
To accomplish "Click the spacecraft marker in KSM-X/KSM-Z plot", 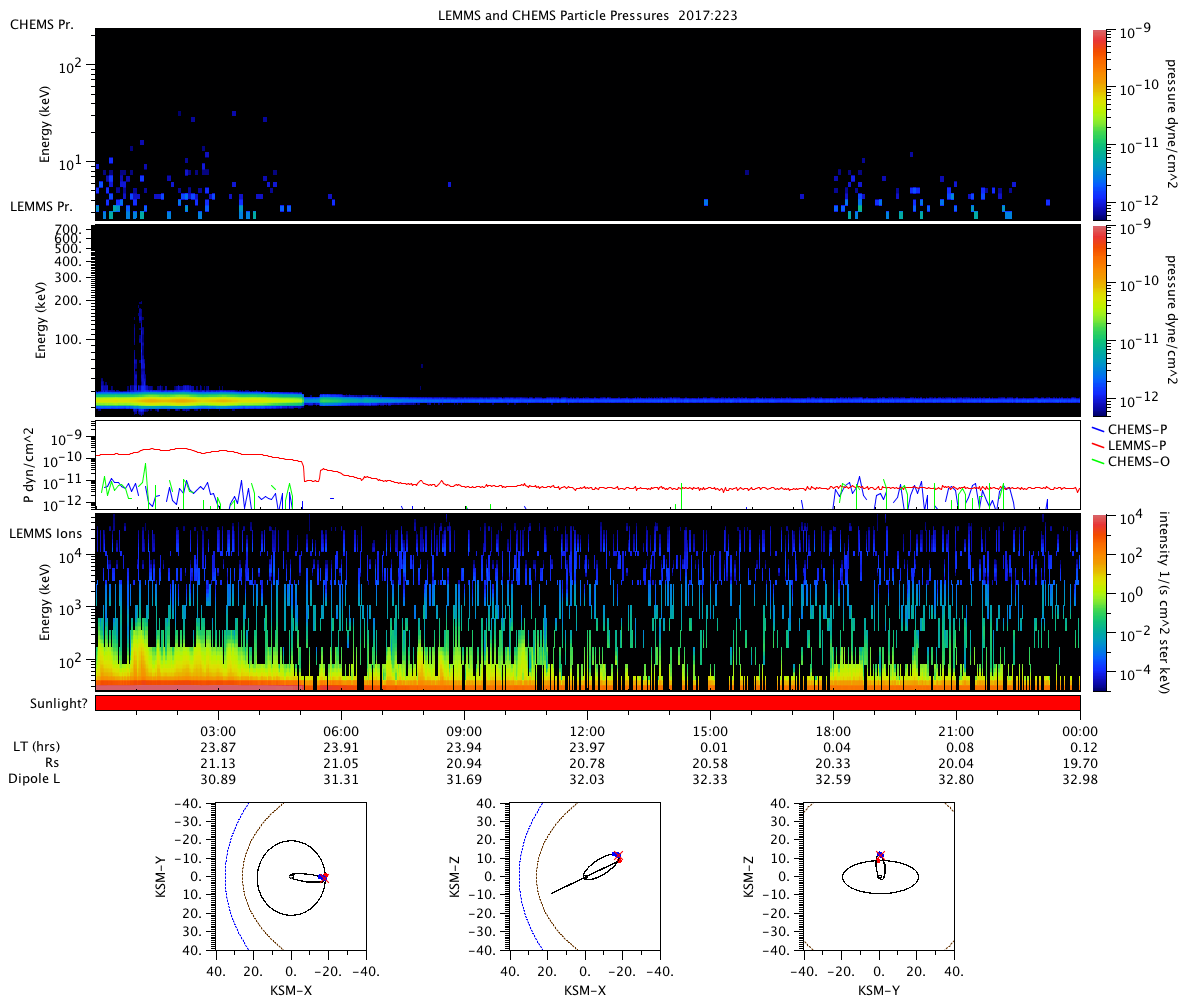I will (x=618, y=856).
